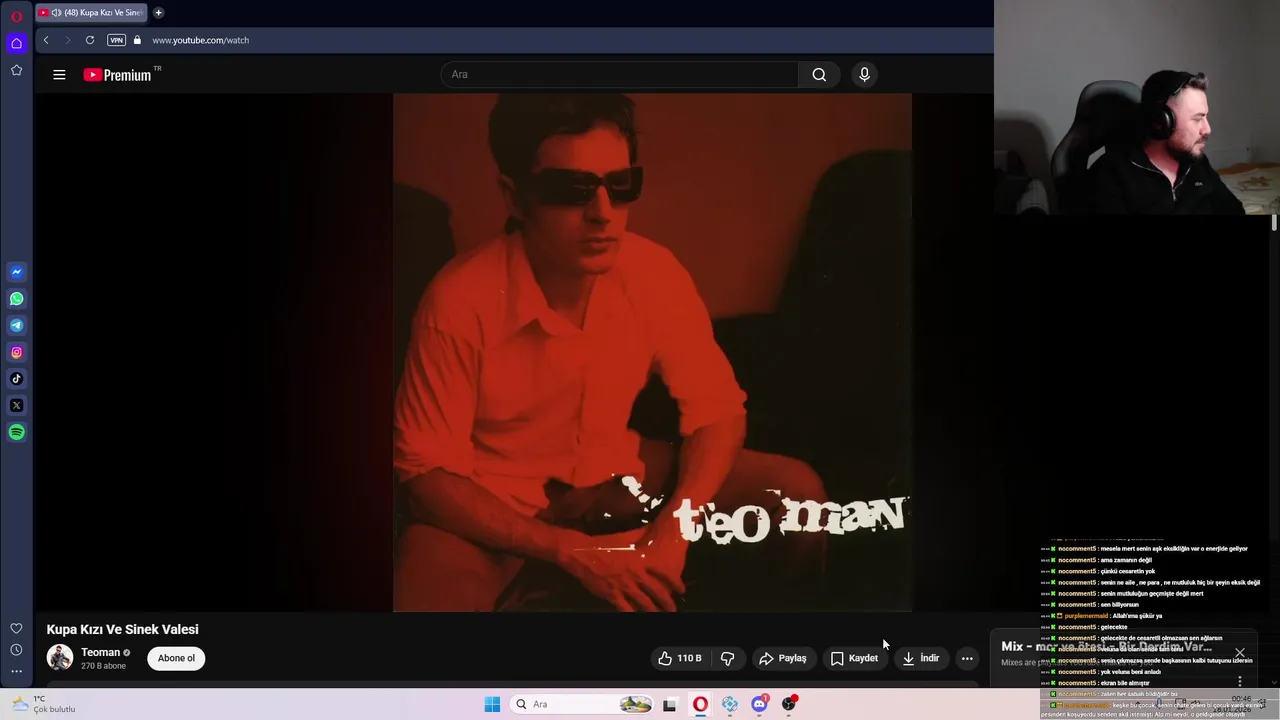Viewport: 1280px width, 720px height.
Task: Click the 'Abone ol' subscribe button
Action: pos(176,658)
